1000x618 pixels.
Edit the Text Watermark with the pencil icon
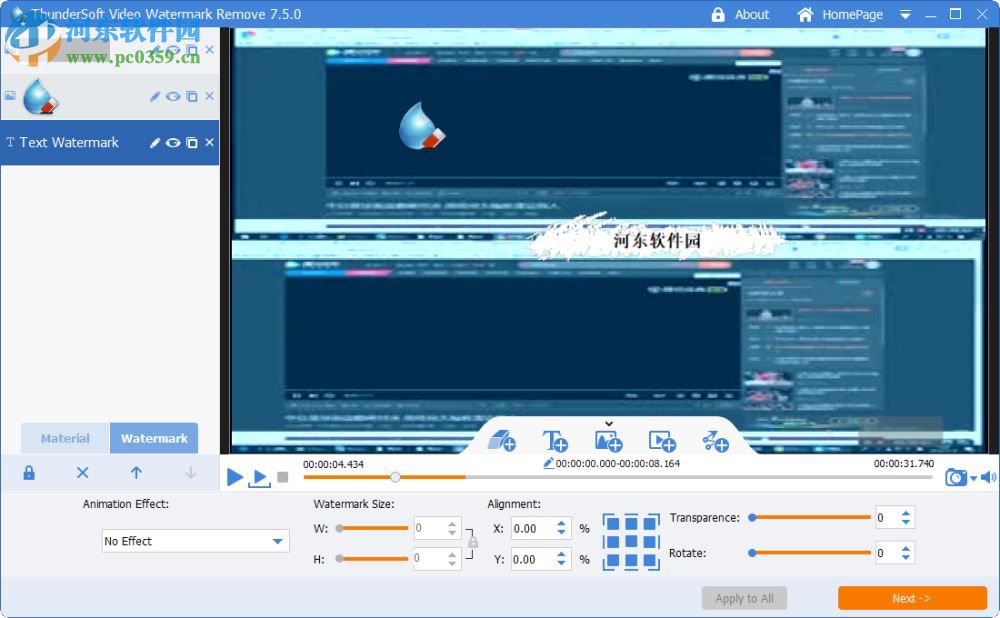(x=155, y=143)
